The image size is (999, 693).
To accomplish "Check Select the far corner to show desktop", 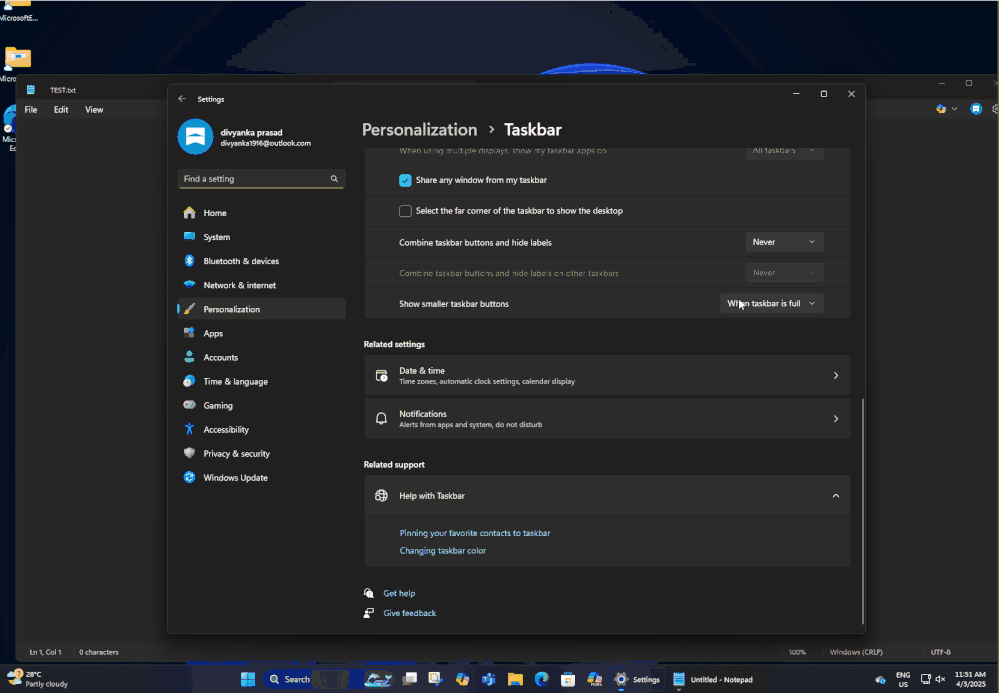I will [x=405, y=211].
